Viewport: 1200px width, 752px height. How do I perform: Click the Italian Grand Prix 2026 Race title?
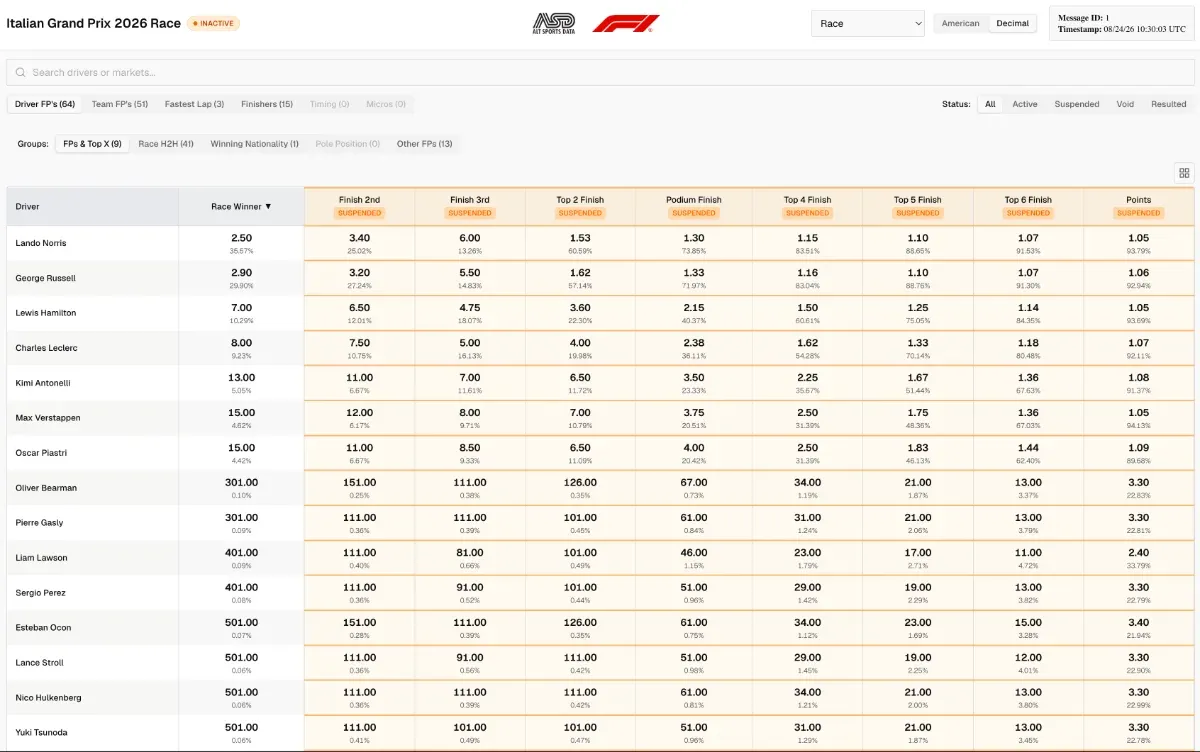(x=94, y=23)
